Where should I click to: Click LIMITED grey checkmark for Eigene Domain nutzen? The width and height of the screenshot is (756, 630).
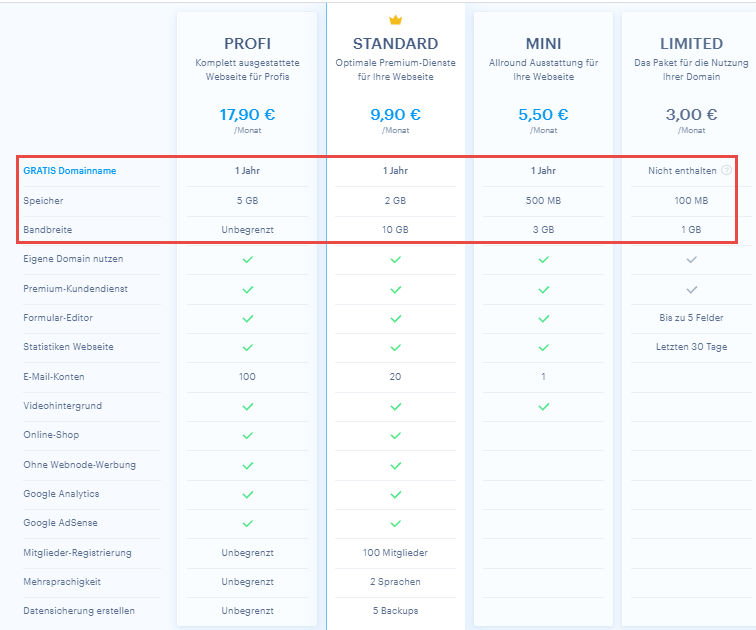point(691,260)
